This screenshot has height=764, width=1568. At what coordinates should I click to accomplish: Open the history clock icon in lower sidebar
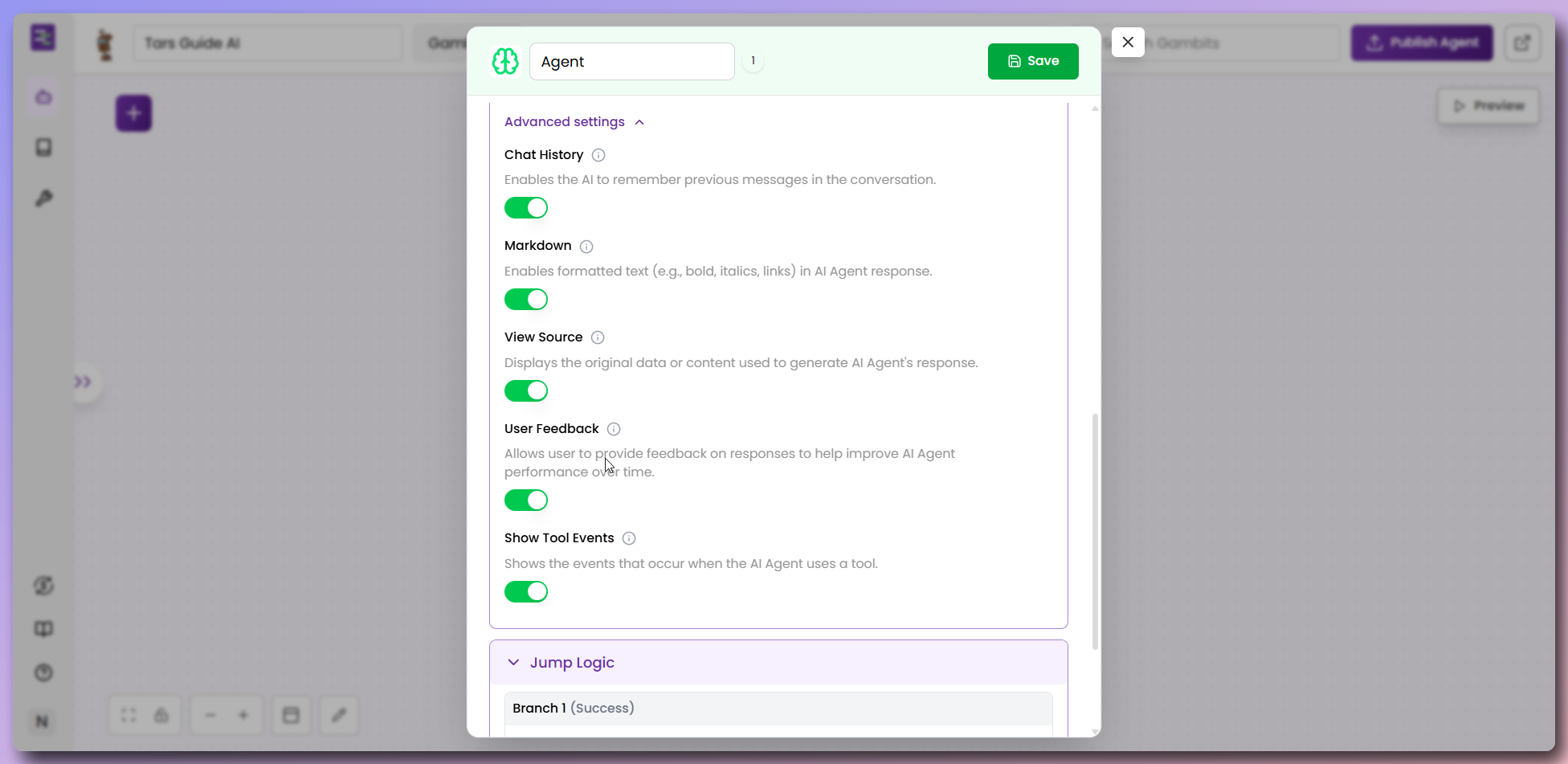coord(43,673)
